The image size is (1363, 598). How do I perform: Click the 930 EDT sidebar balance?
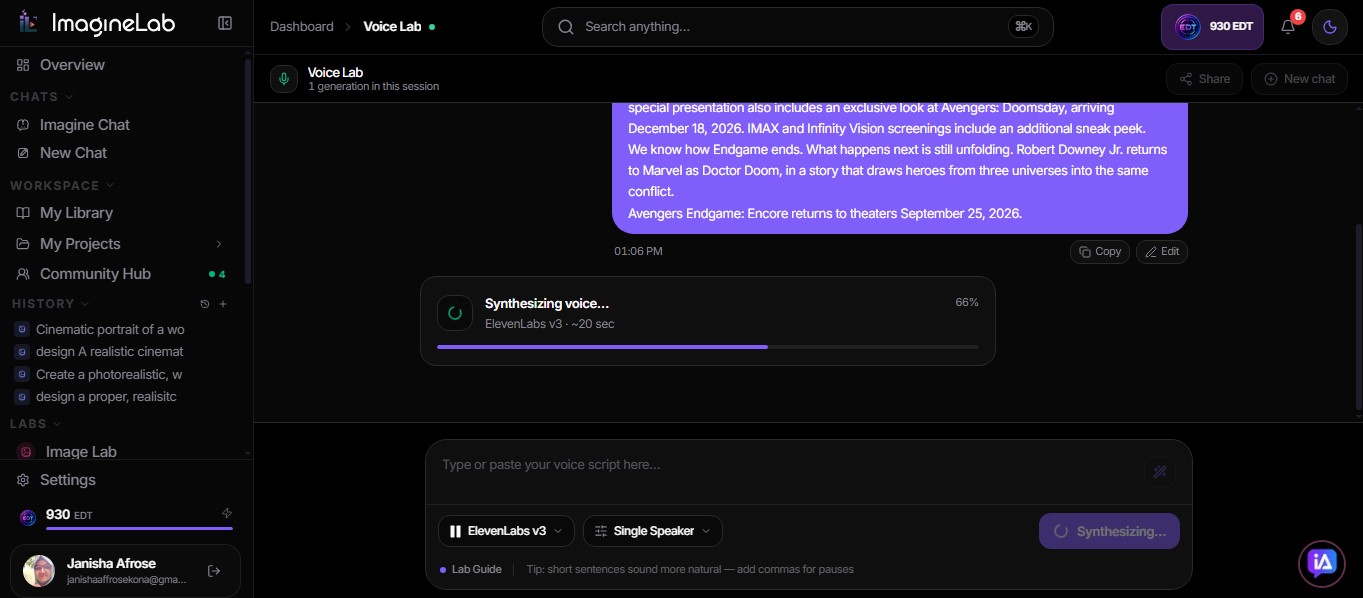point(69,515)
